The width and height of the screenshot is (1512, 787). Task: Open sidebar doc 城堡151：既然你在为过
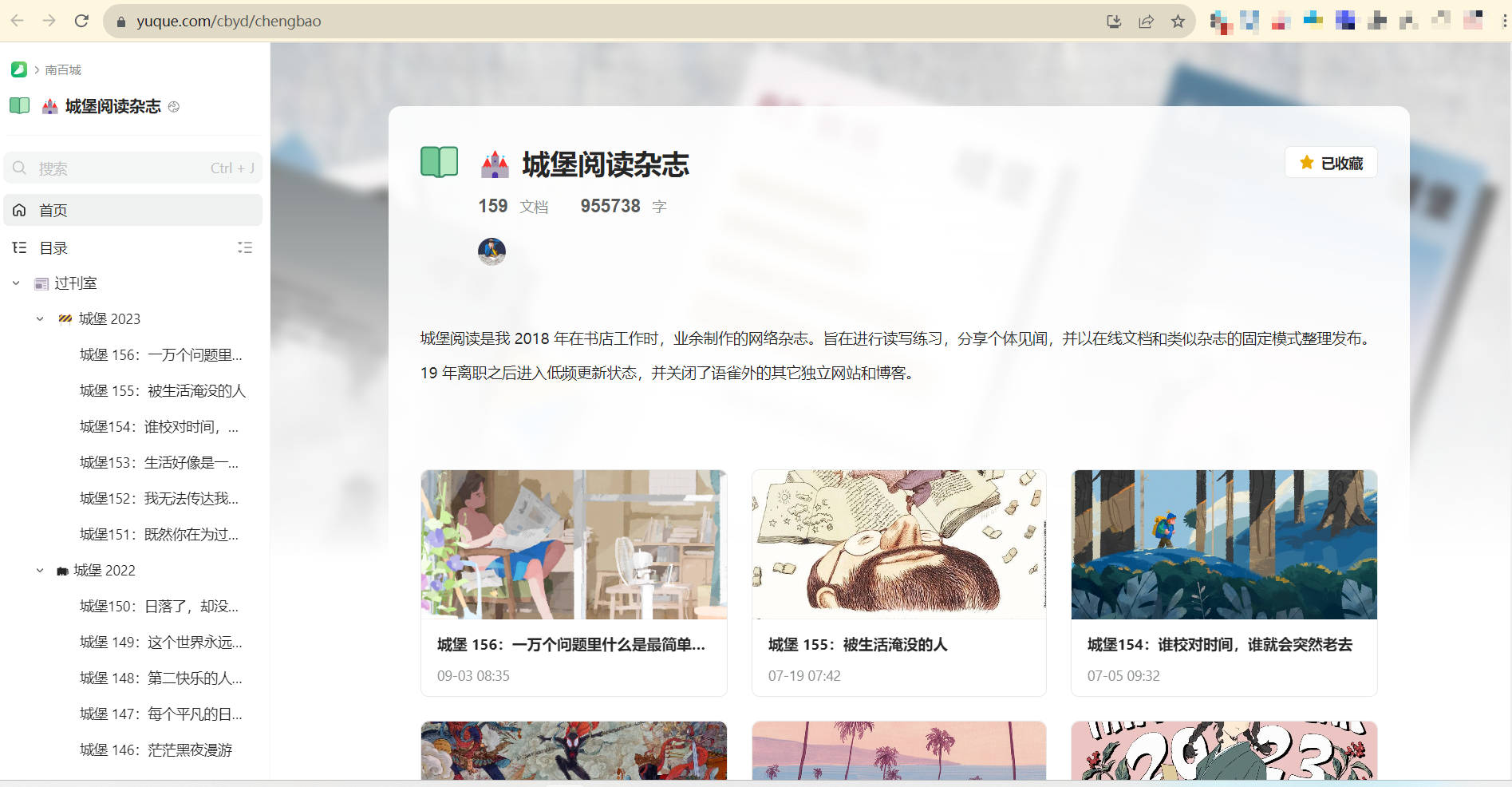pyautogui.click(x=160, y=535)
